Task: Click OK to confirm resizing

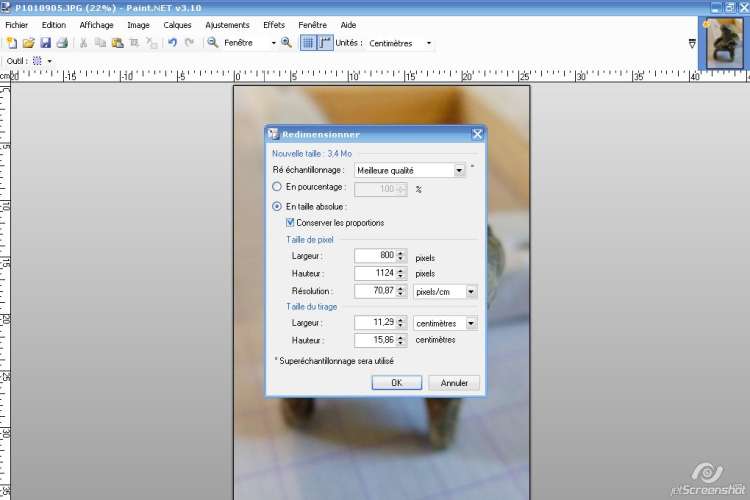Action: point(396,383)
